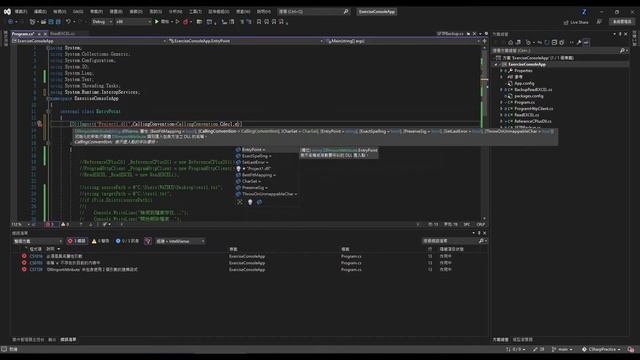The width and height of the screenshot is (640, 360).
Task: Select ReferenceCPlusDll.cs in Solution Explorer
Action: tap(533, 121)
